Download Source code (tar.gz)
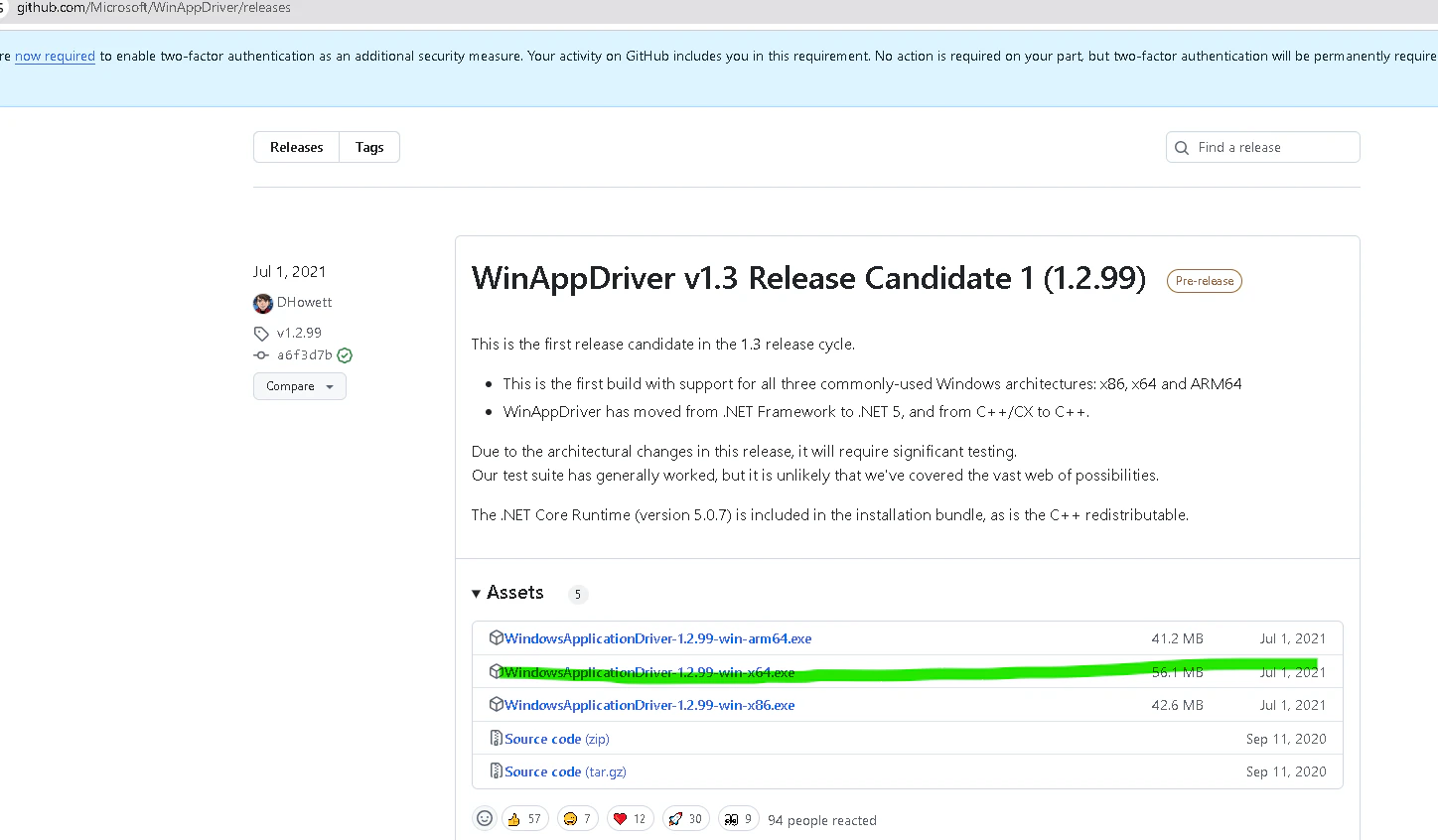 coord(565,771)
